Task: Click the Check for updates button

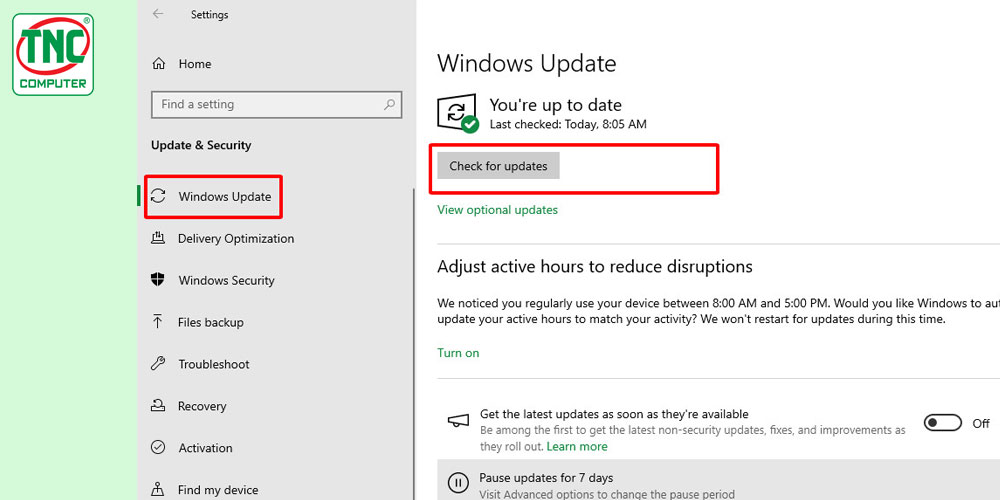Action: point(498,166)
